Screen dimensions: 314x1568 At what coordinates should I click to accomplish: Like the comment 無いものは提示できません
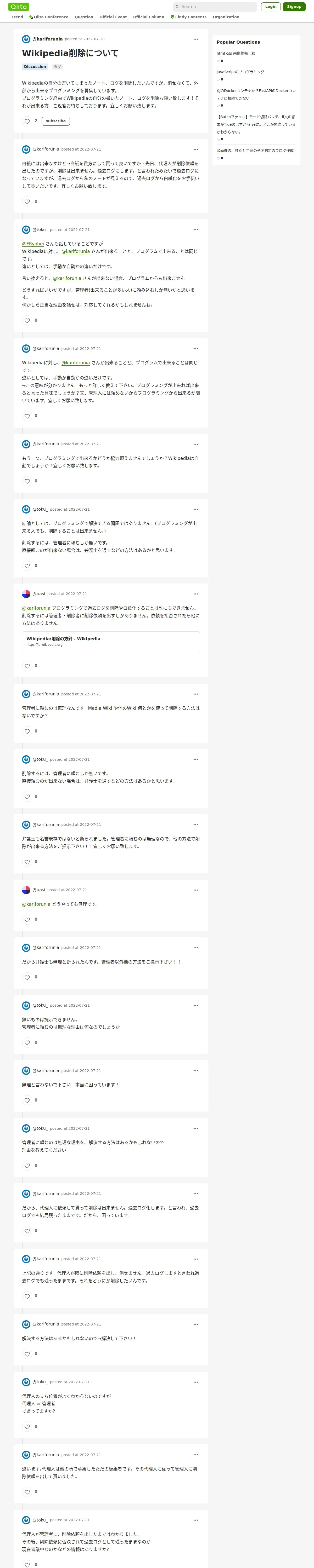27,1043
